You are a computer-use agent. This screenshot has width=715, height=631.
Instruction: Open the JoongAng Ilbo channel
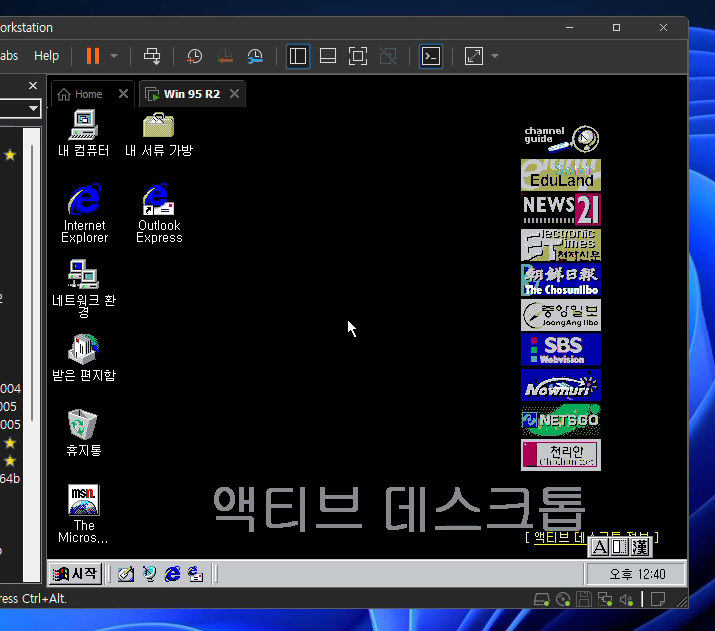coord(561,315)
